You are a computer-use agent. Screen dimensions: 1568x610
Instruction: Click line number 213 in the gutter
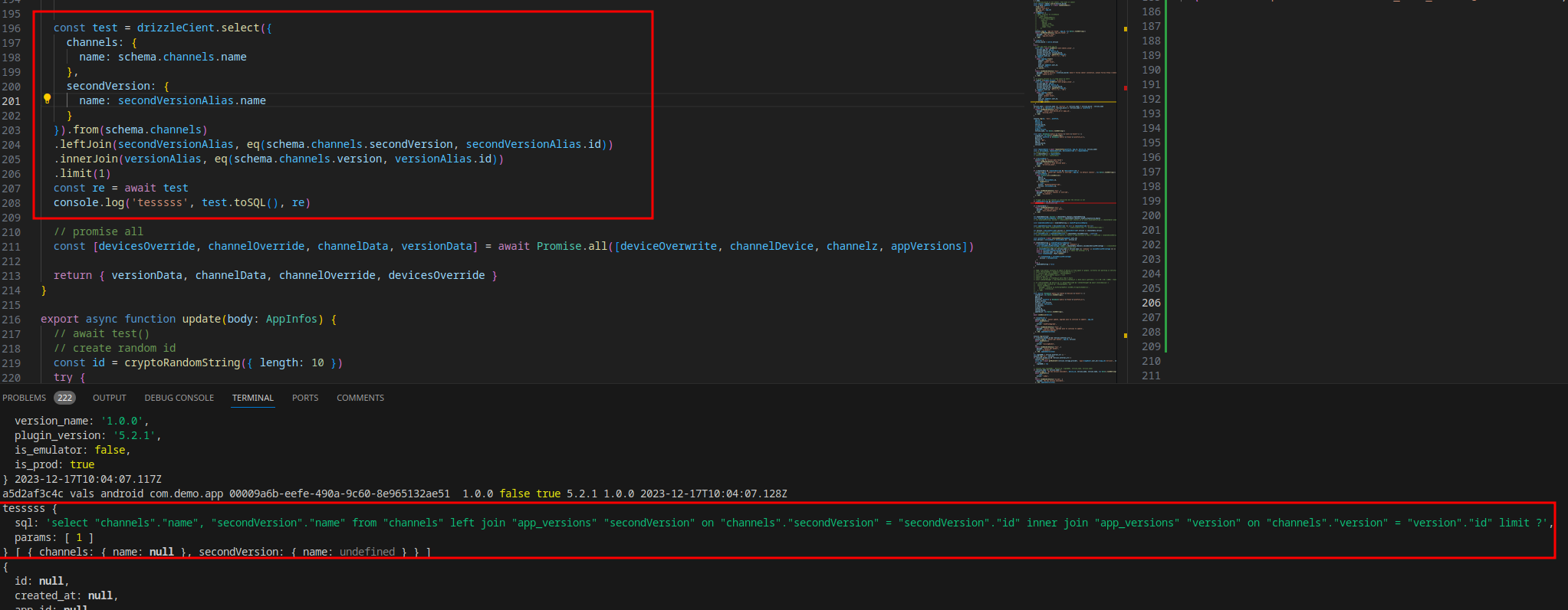[12, 276]
